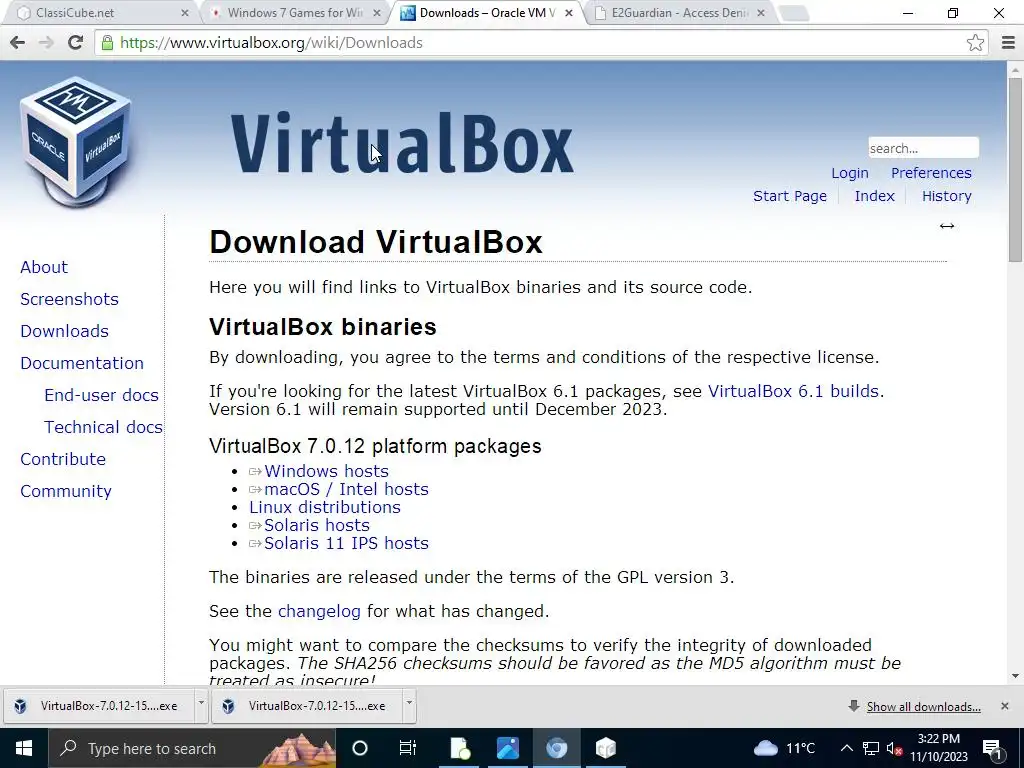
Task: Go back using the browser back arrow
Action: (18, 42)
